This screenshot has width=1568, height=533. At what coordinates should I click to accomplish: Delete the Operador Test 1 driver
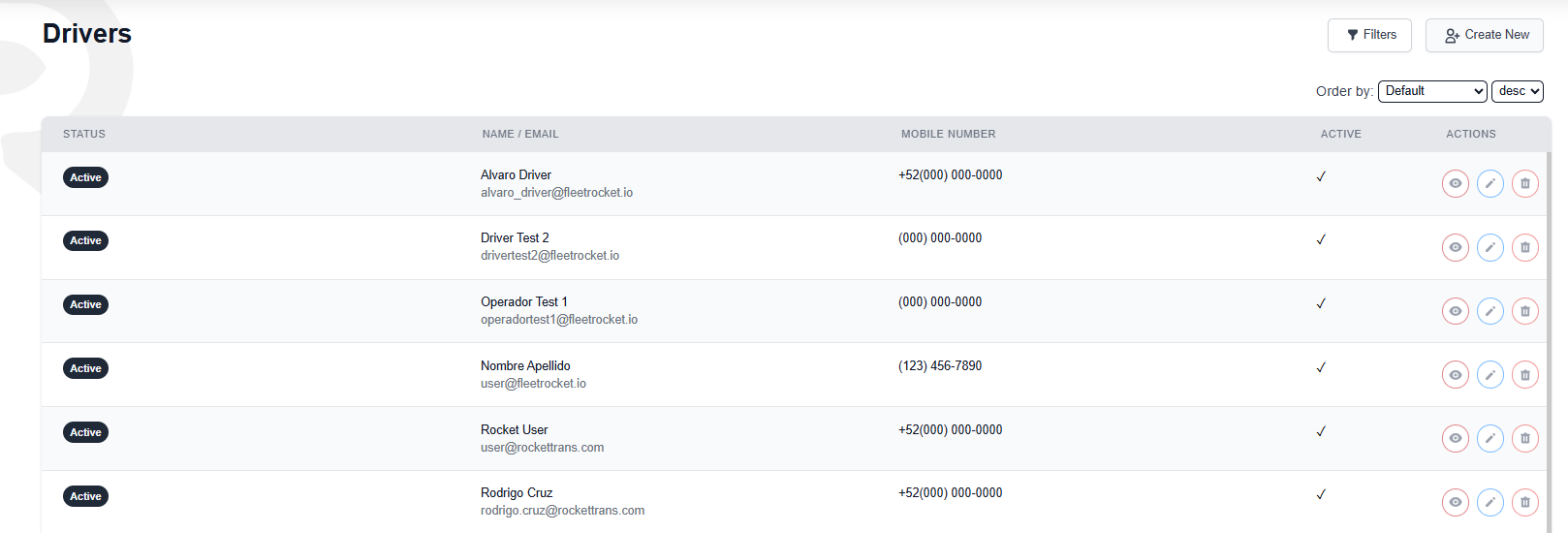point(1524,311)
